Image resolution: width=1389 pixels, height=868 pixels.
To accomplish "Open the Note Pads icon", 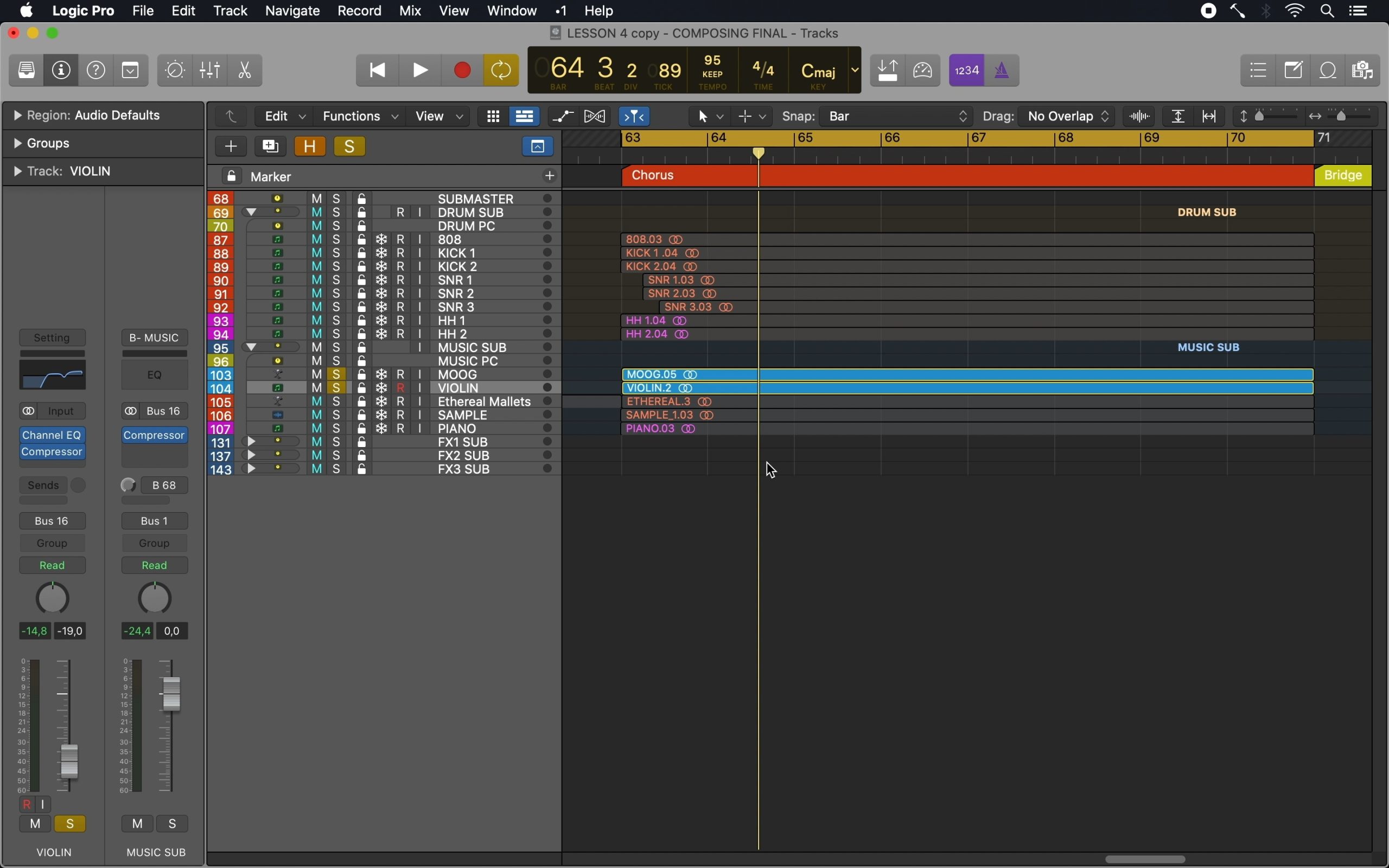I will coord(1294,71).
